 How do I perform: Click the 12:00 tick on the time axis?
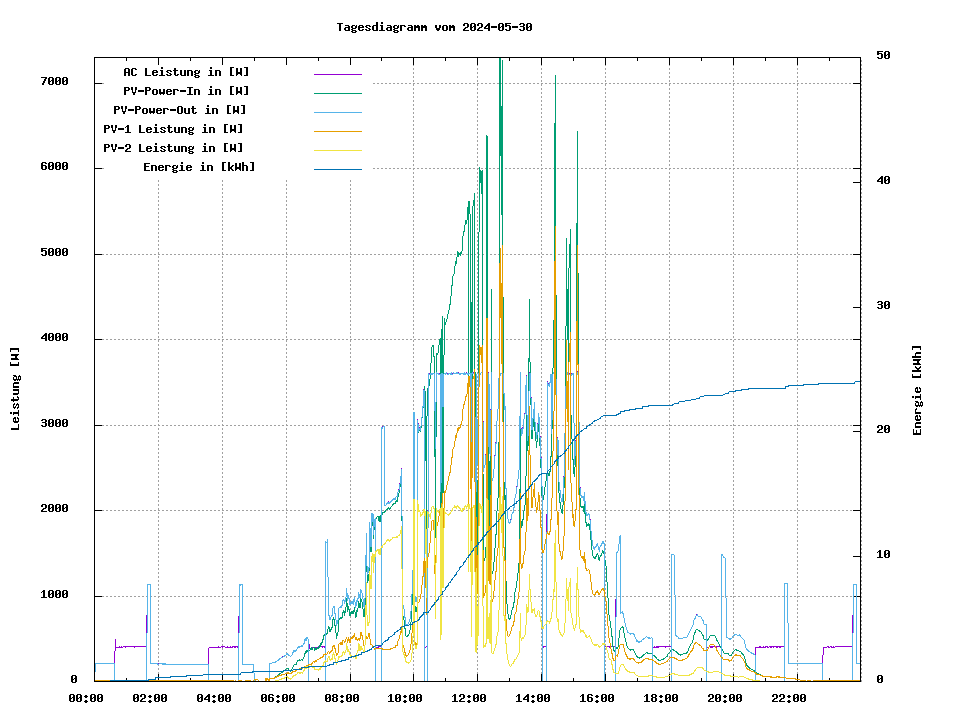469,698
